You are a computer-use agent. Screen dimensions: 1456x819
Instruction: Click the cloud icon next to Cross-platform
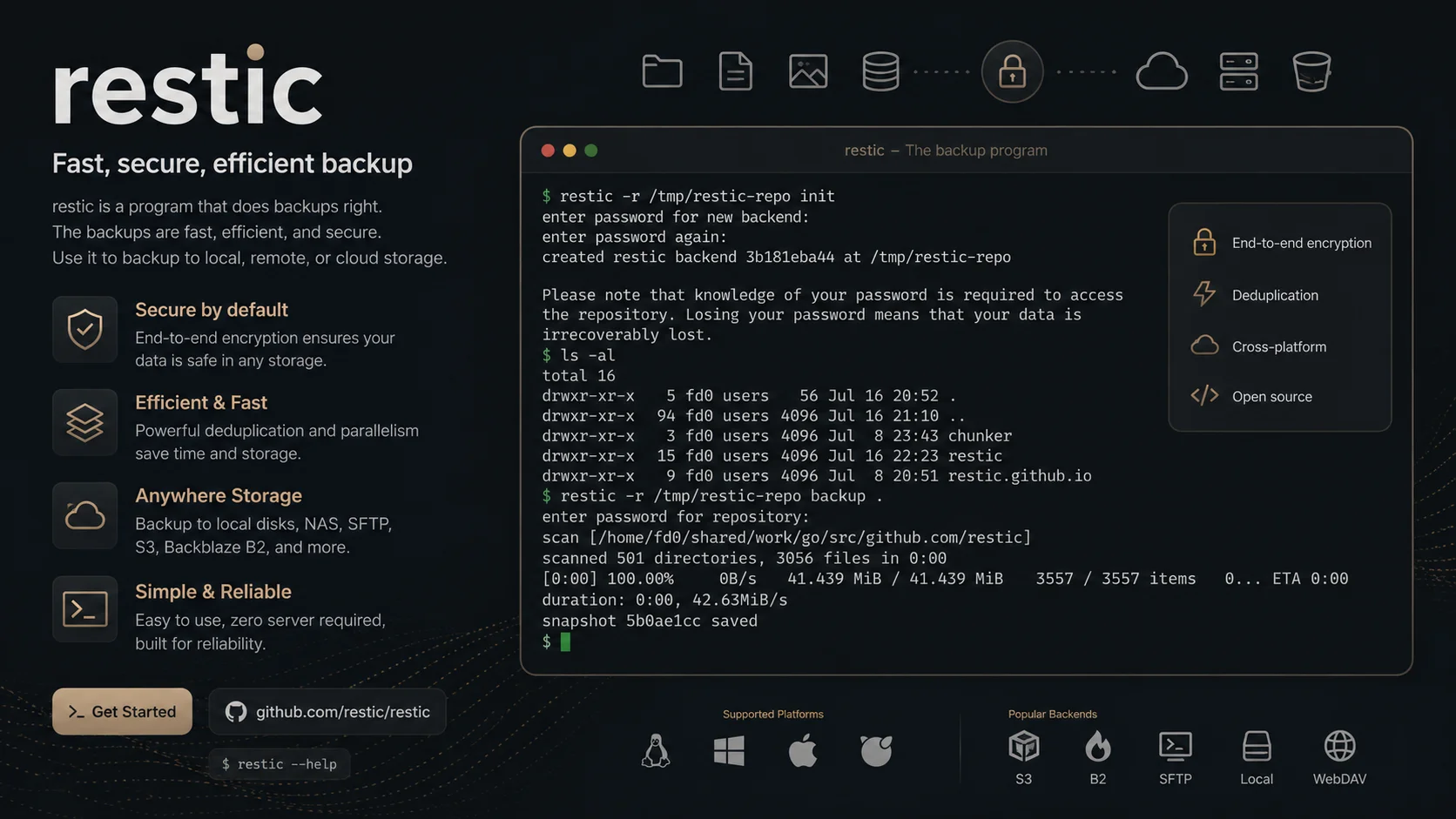click(1204, 346)
